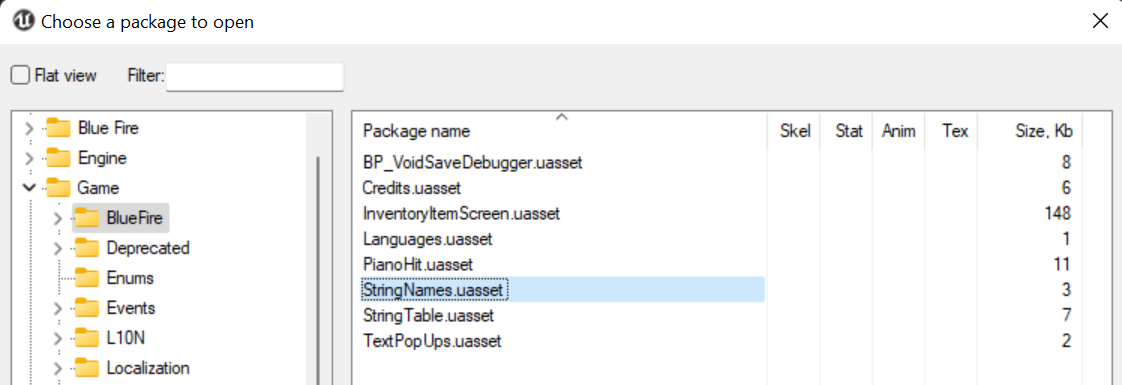Click the Game folder icon
This screenshot has height=385, width=1122.
pos(59,187)
